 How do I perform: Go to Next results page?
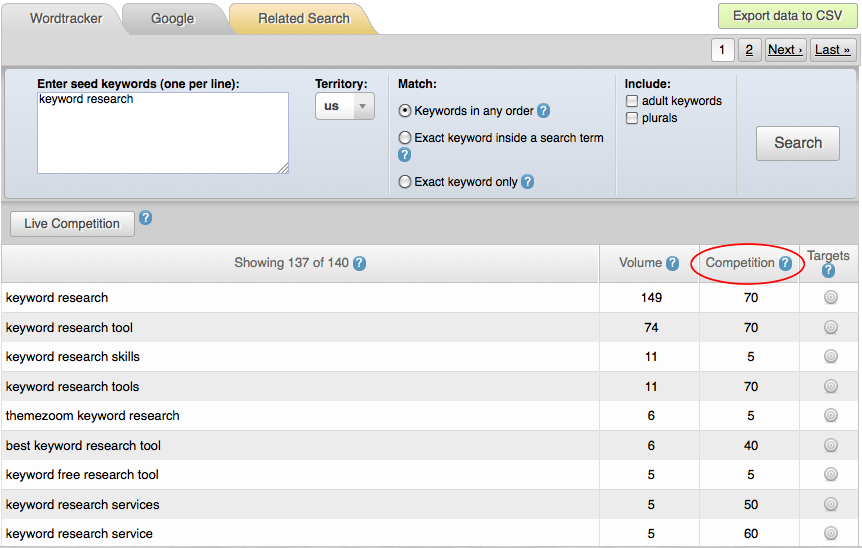point(785,50)
